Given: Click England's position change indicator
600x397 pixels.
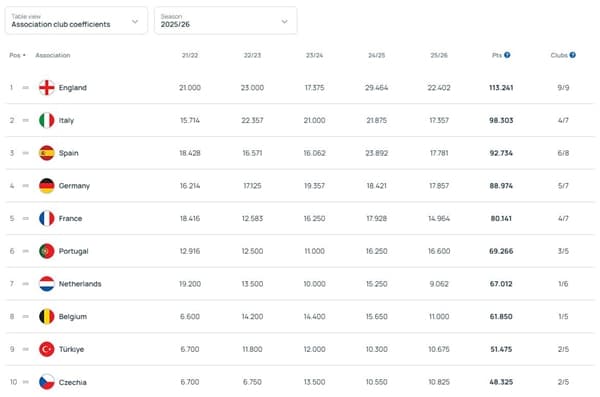Looking at the screenshot, I should (26, 88).
